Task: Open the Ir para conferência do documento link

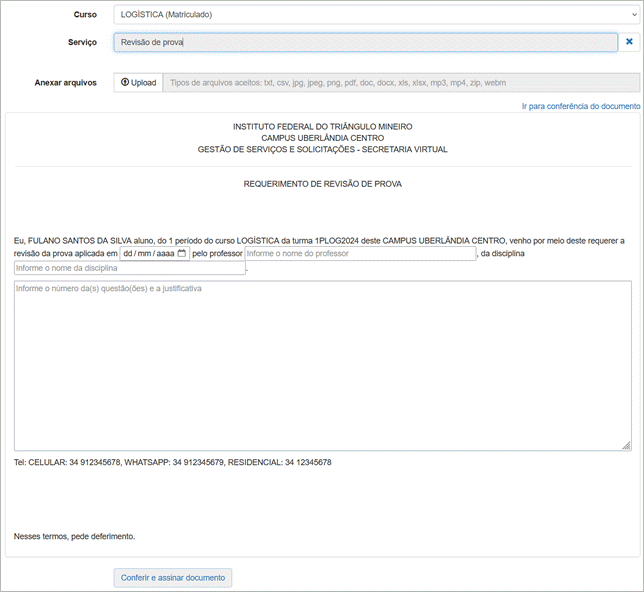Action: 581,106
